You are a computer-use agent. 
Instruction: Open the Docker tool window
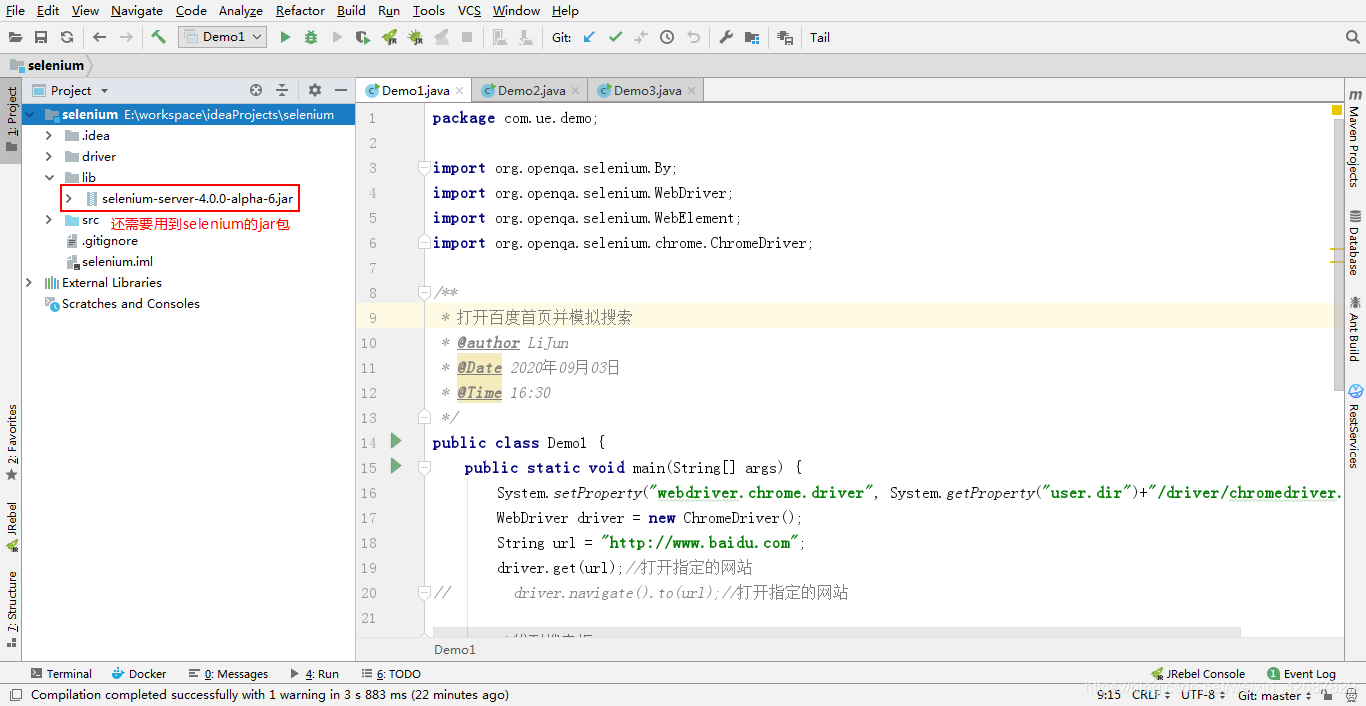pyautogui.click(x=139, y=674)
